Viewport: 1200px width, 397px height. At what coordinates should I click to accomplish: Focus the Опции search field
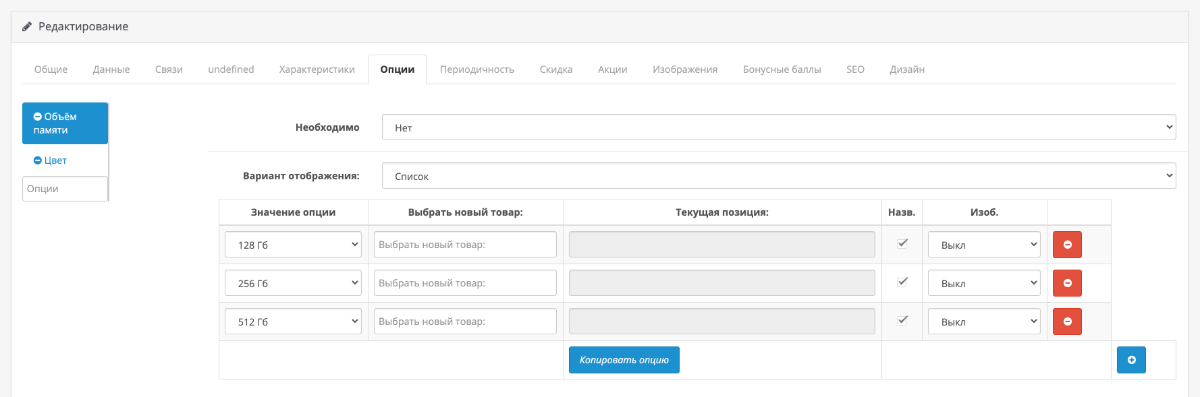tap(64, 189)
